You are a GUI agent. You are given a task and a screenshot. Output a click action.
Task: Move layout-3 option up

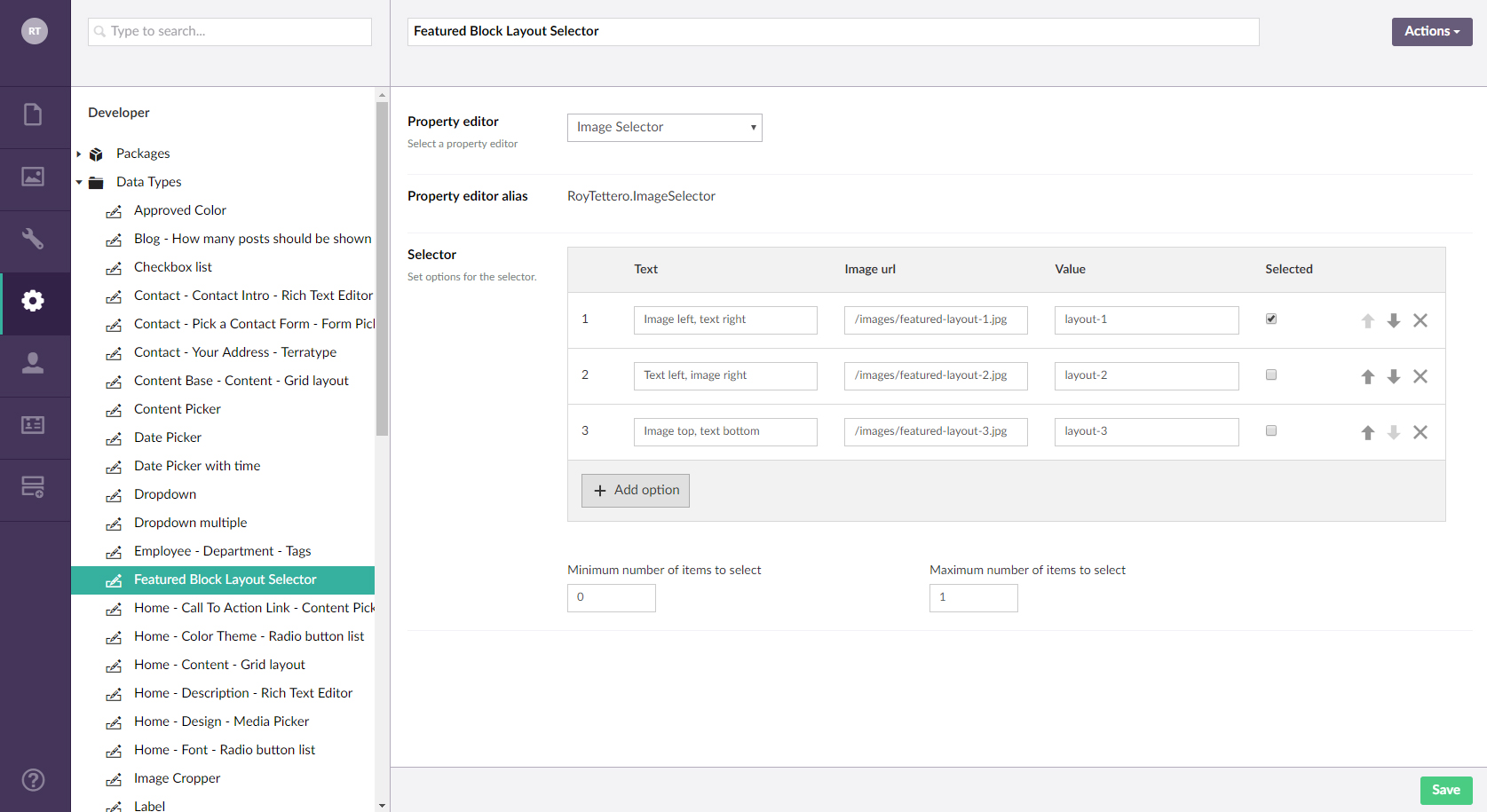click(x=1368, y=432)
